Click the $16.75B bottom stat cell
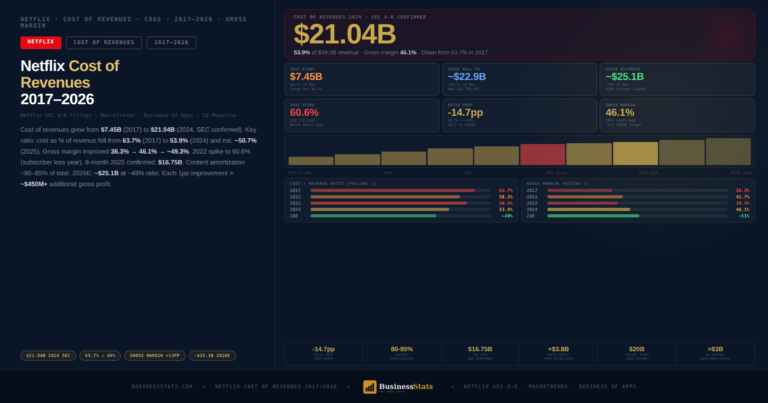 (x=480, y=354)
